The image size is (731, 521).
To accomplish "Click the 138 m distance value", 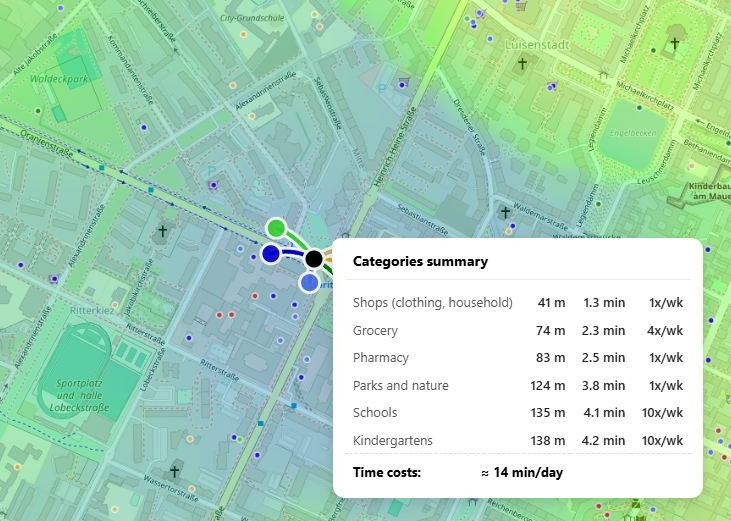I will (x=547, y=440).
